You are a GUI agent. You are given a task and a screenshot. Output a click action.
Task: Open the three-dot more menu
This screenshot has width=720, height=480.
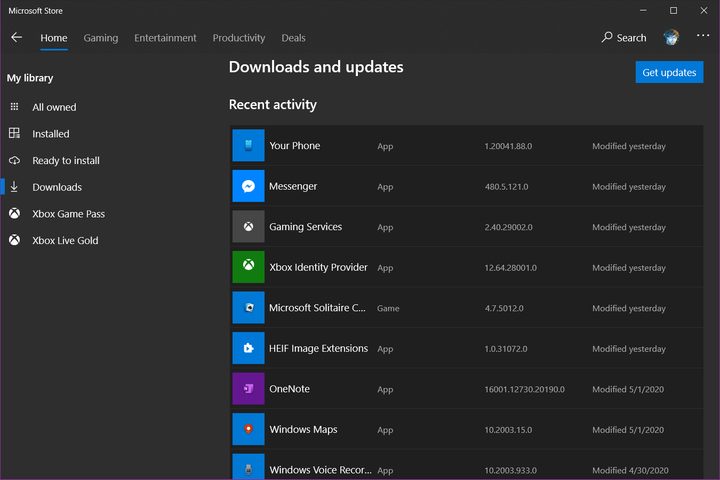click(x=703, y=35)
